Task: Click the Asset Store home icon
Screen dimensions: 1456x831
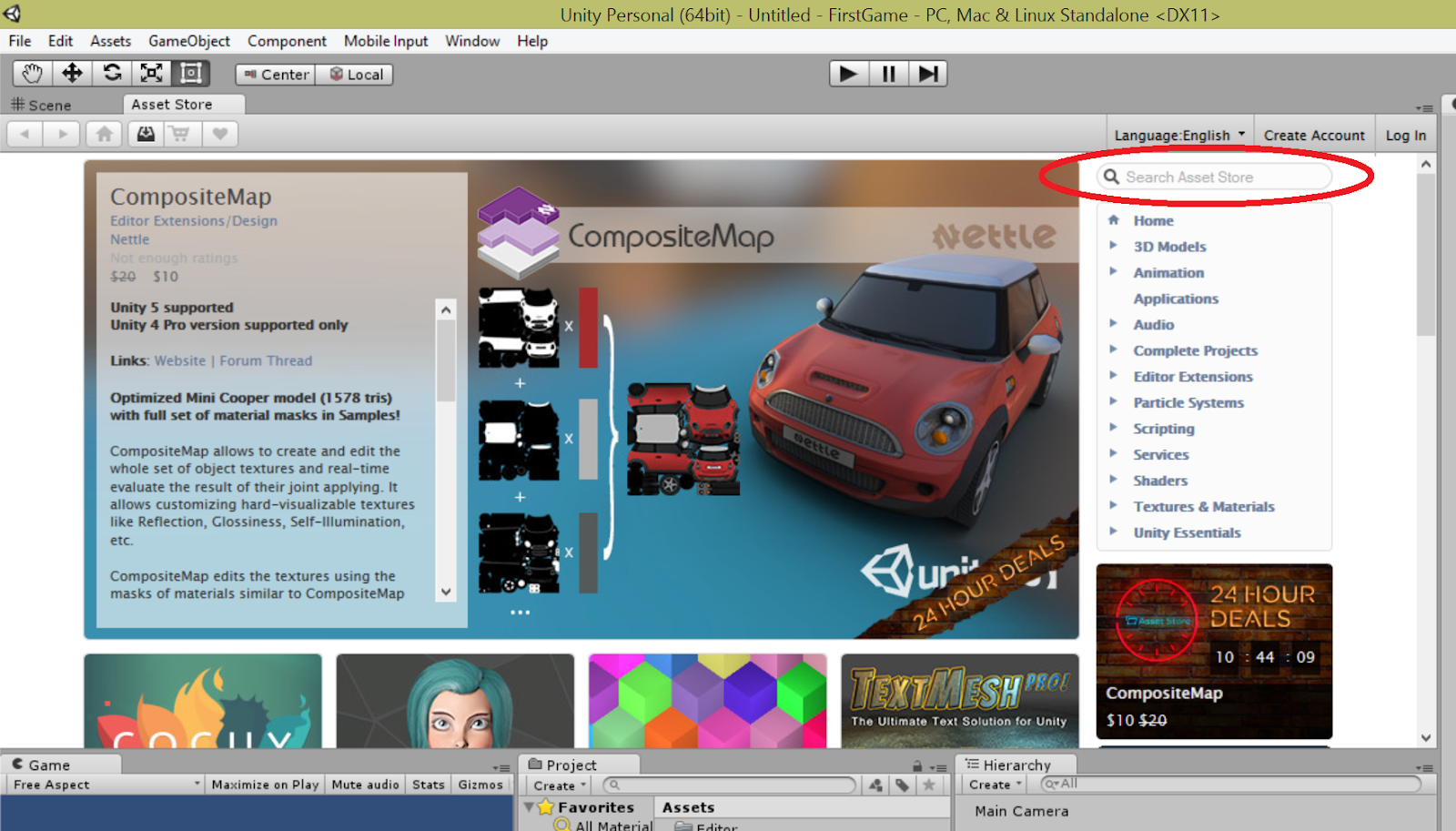Action: click(x=105, y=134)
